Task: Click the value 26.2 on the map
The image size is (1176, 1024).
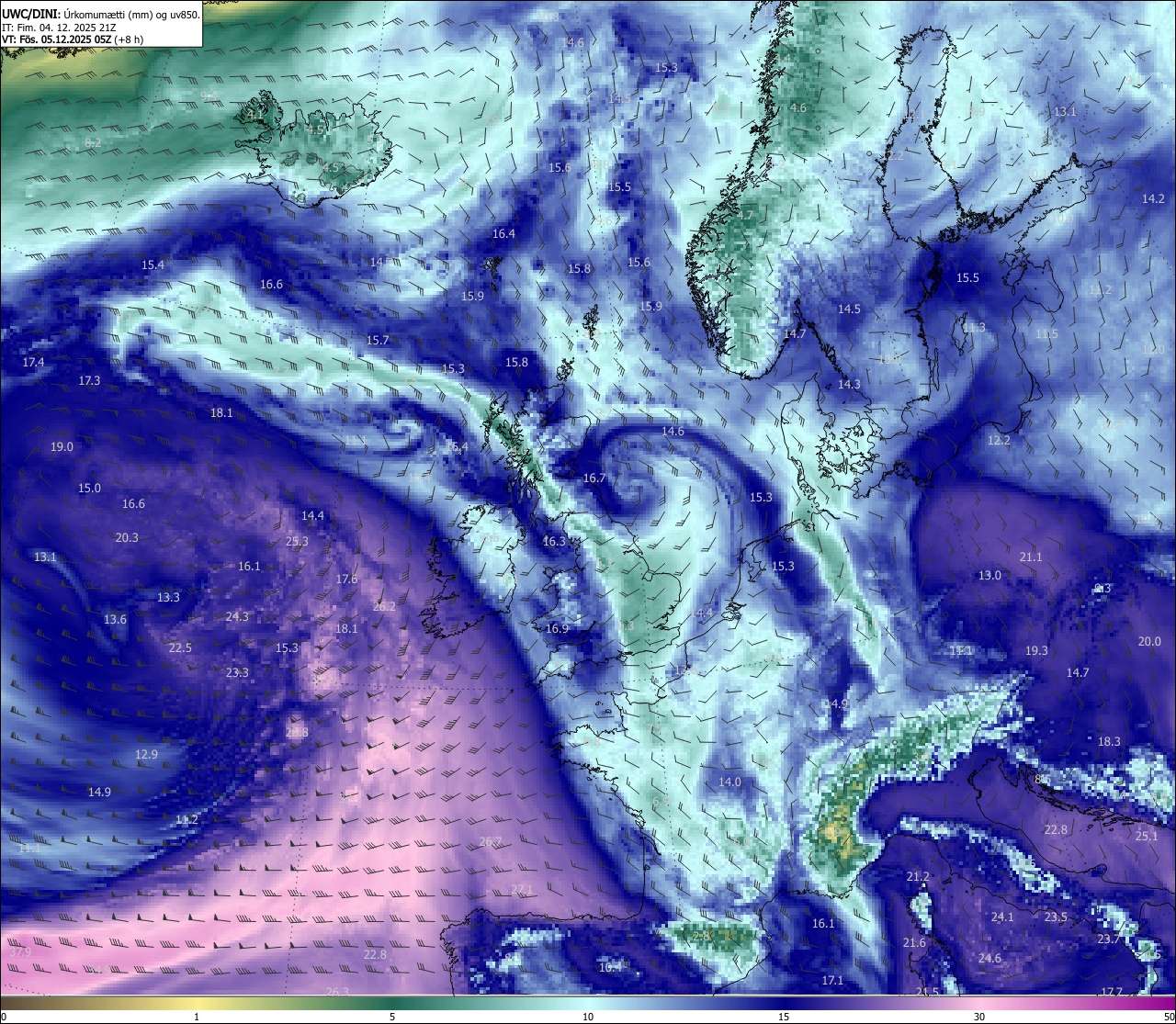Action: [x=384, y=606]
